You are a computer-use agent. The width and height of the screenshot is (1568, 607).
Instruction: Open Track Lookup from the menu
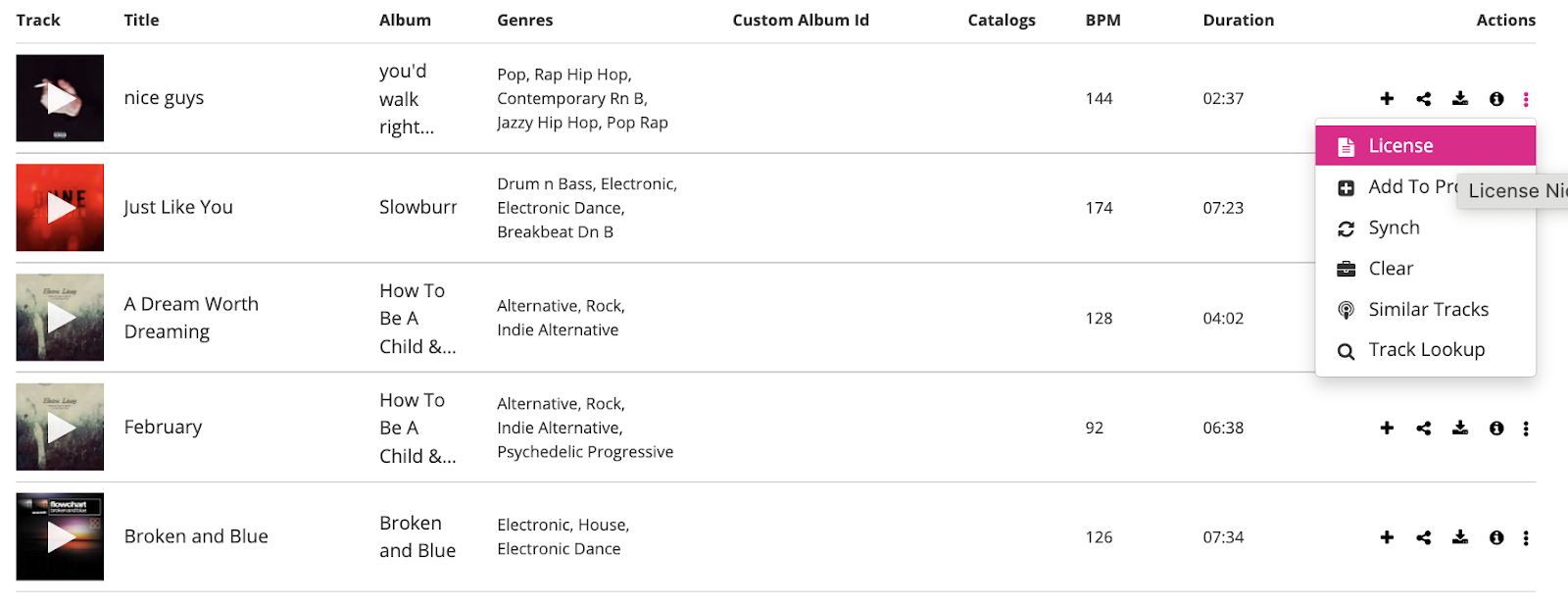coord(1426,350)
